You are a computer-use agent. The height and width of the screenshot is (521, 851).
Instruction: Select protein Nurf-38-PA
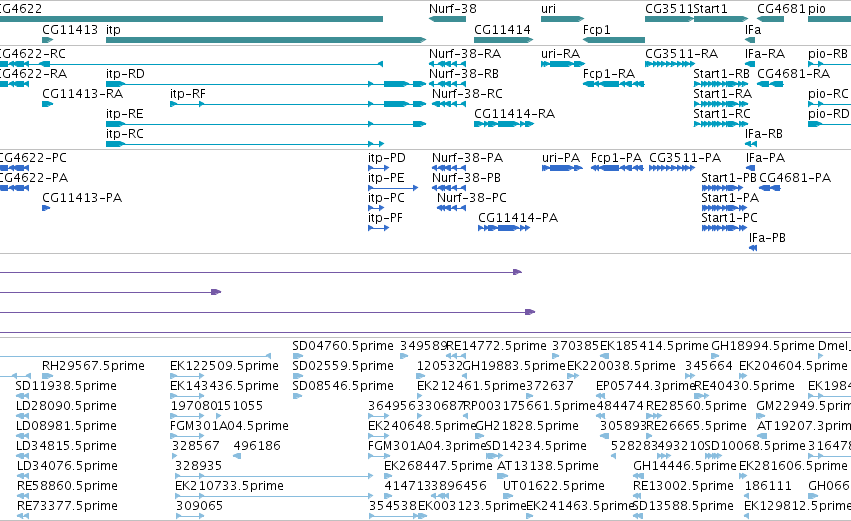click(467, 158)
